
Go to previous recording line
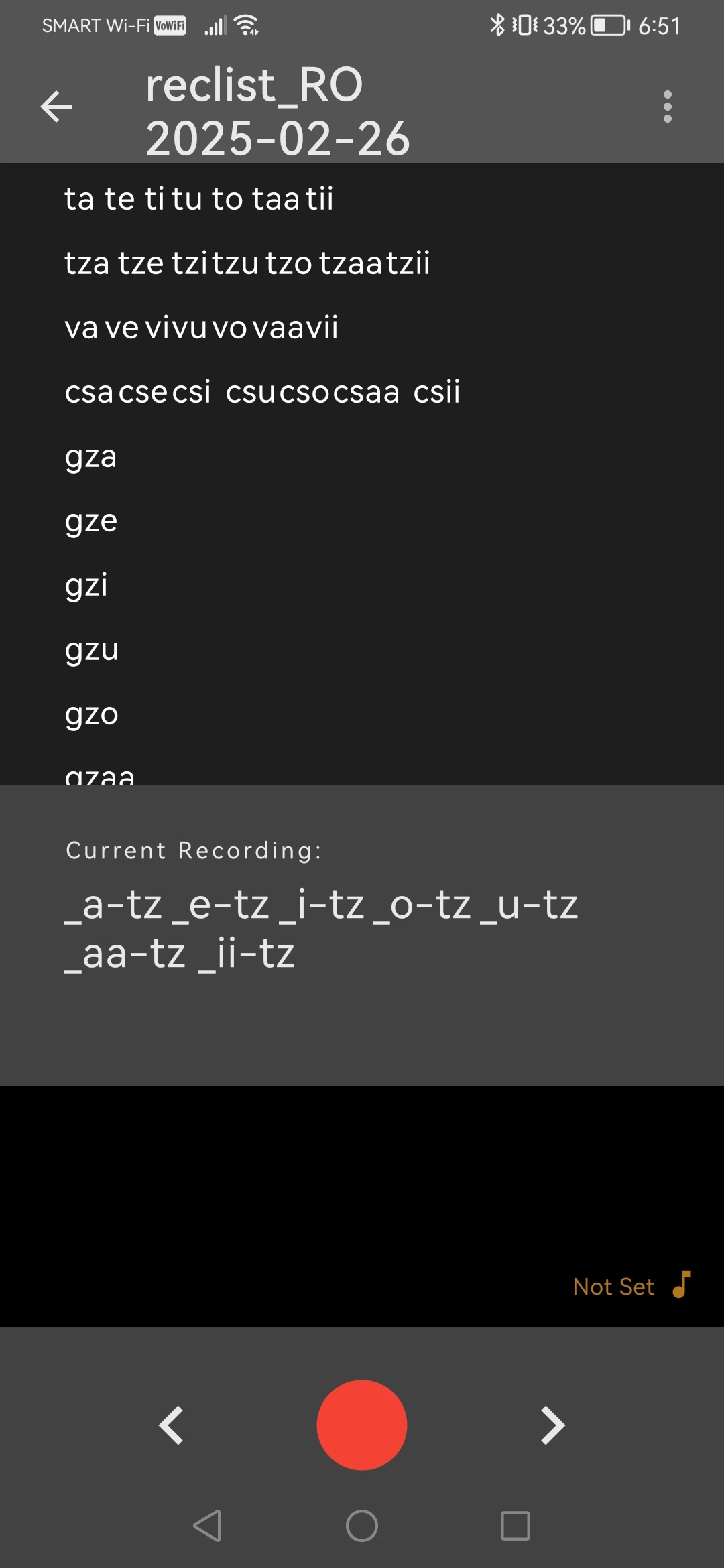tap(171, 1425)
